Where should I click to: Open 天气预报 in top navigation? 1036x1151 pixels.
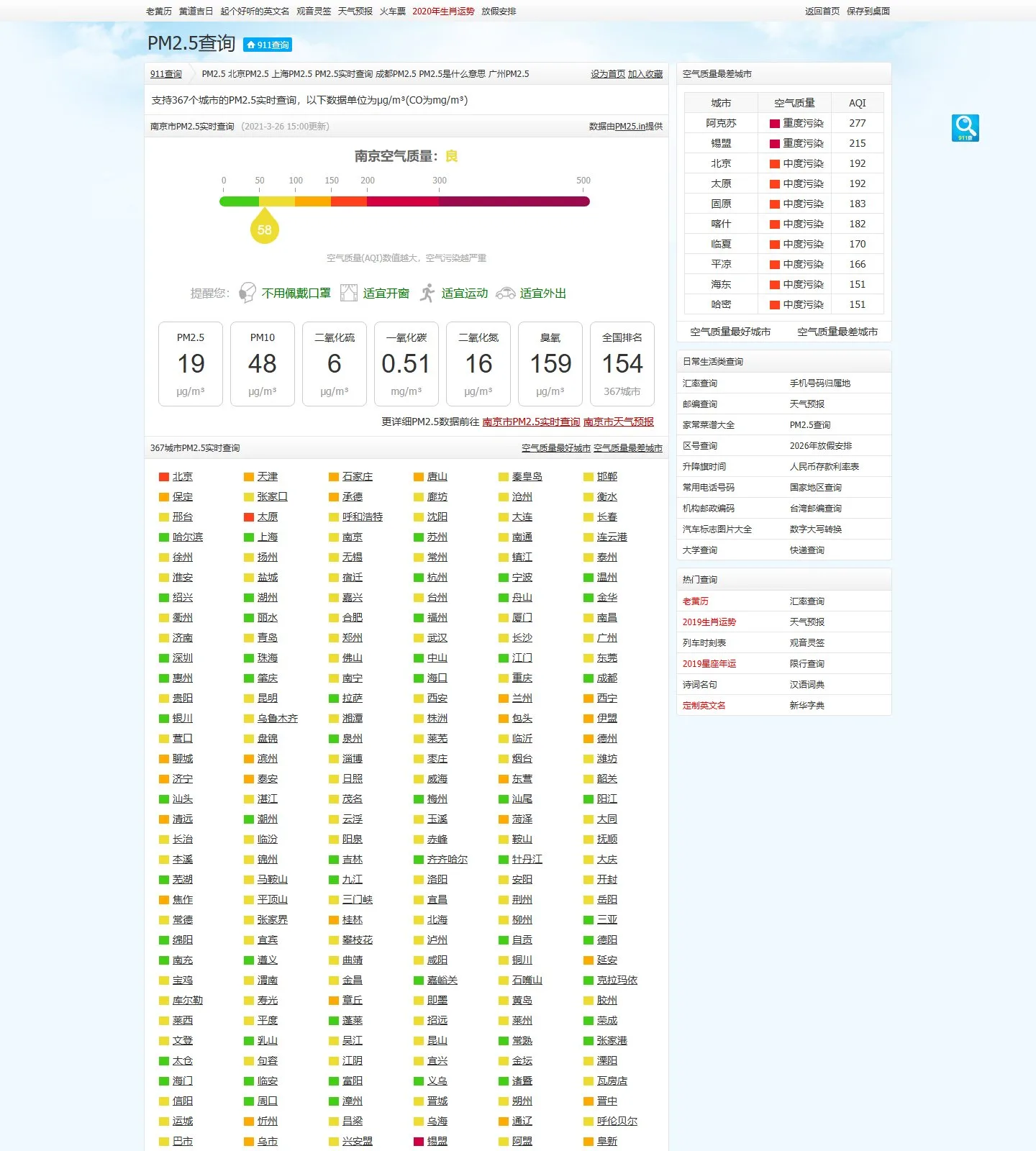click(x=355, y=12)
